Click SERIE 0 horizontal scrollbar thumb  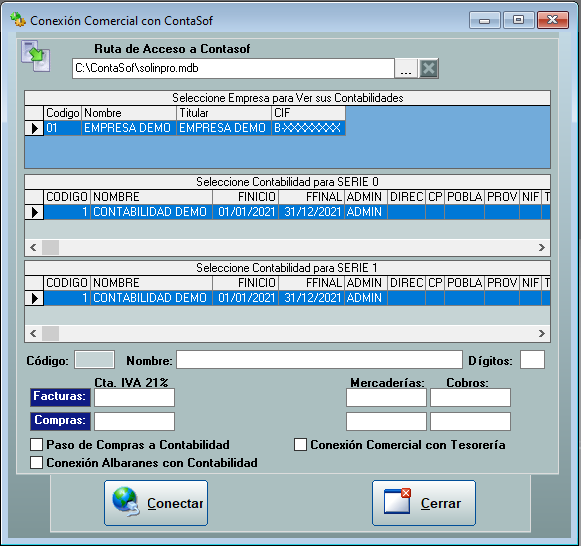tap(50, 247)
